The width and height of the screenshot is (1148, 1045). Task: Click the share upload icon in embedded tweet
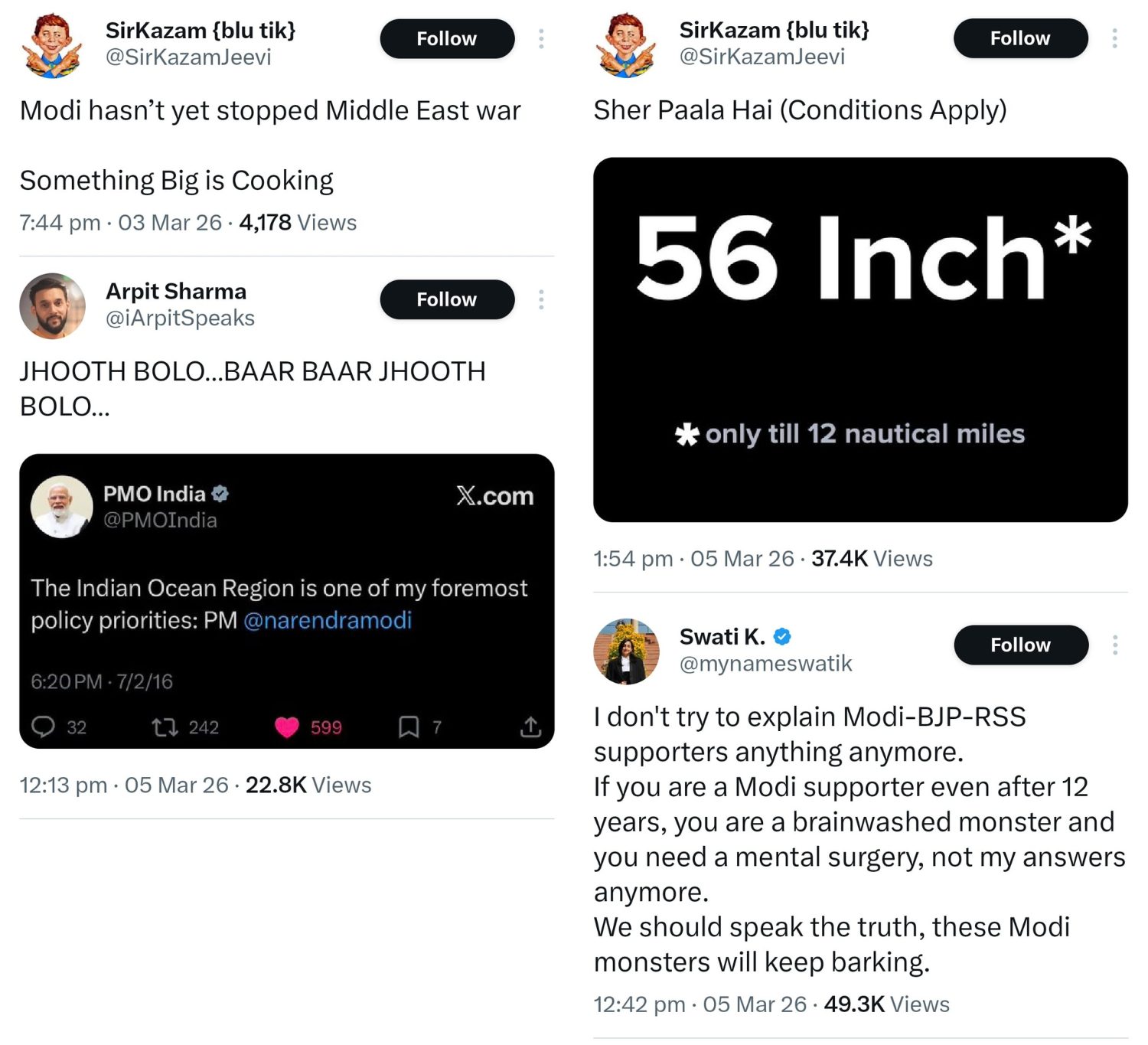pos(530,727)
